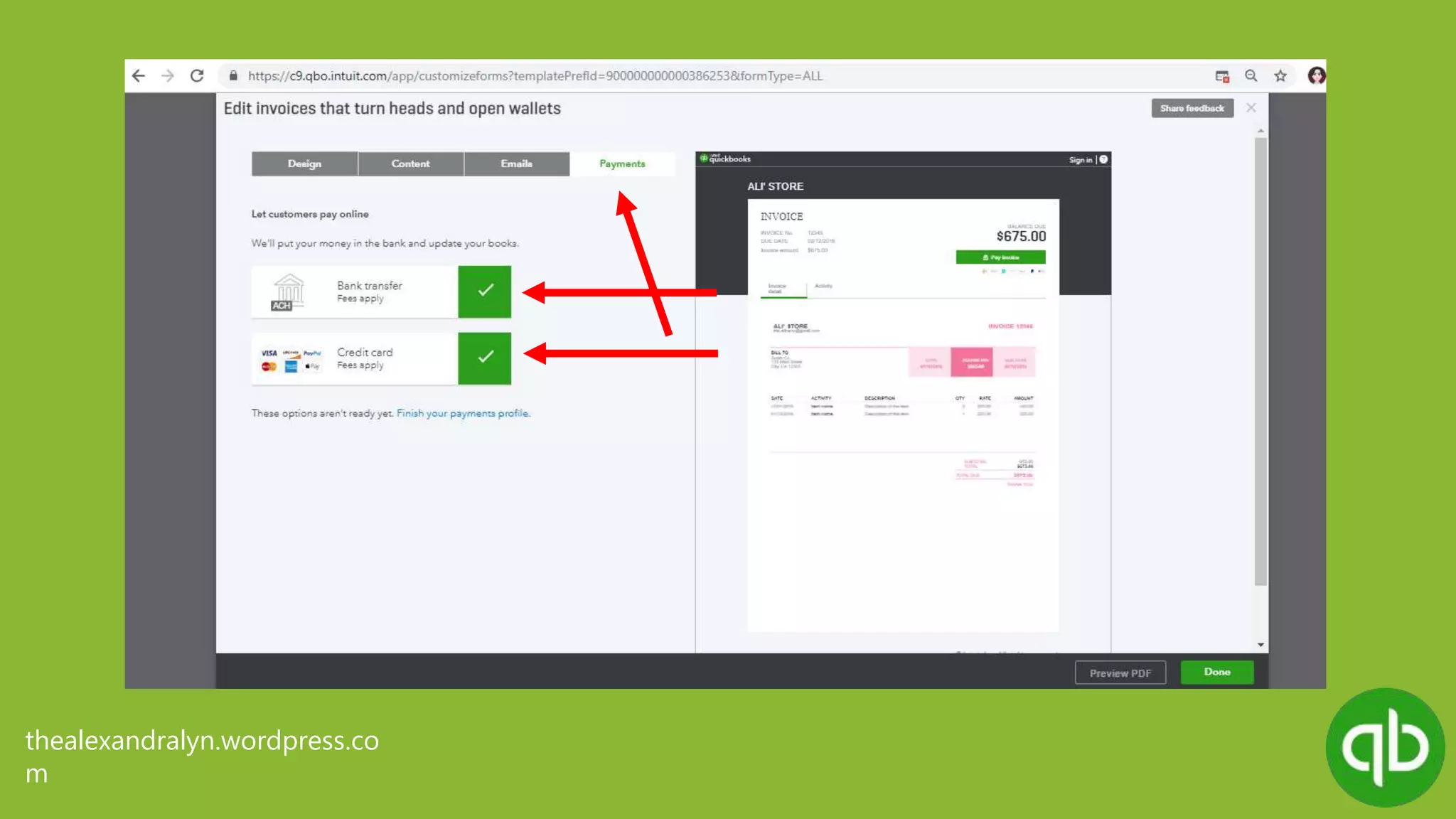Bookmark page with star icon

tap(1280, 76)
